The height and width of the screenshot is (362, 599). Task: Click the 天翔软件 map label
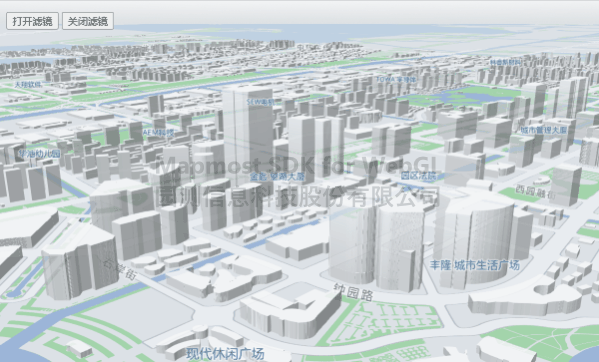click(28, 84)
